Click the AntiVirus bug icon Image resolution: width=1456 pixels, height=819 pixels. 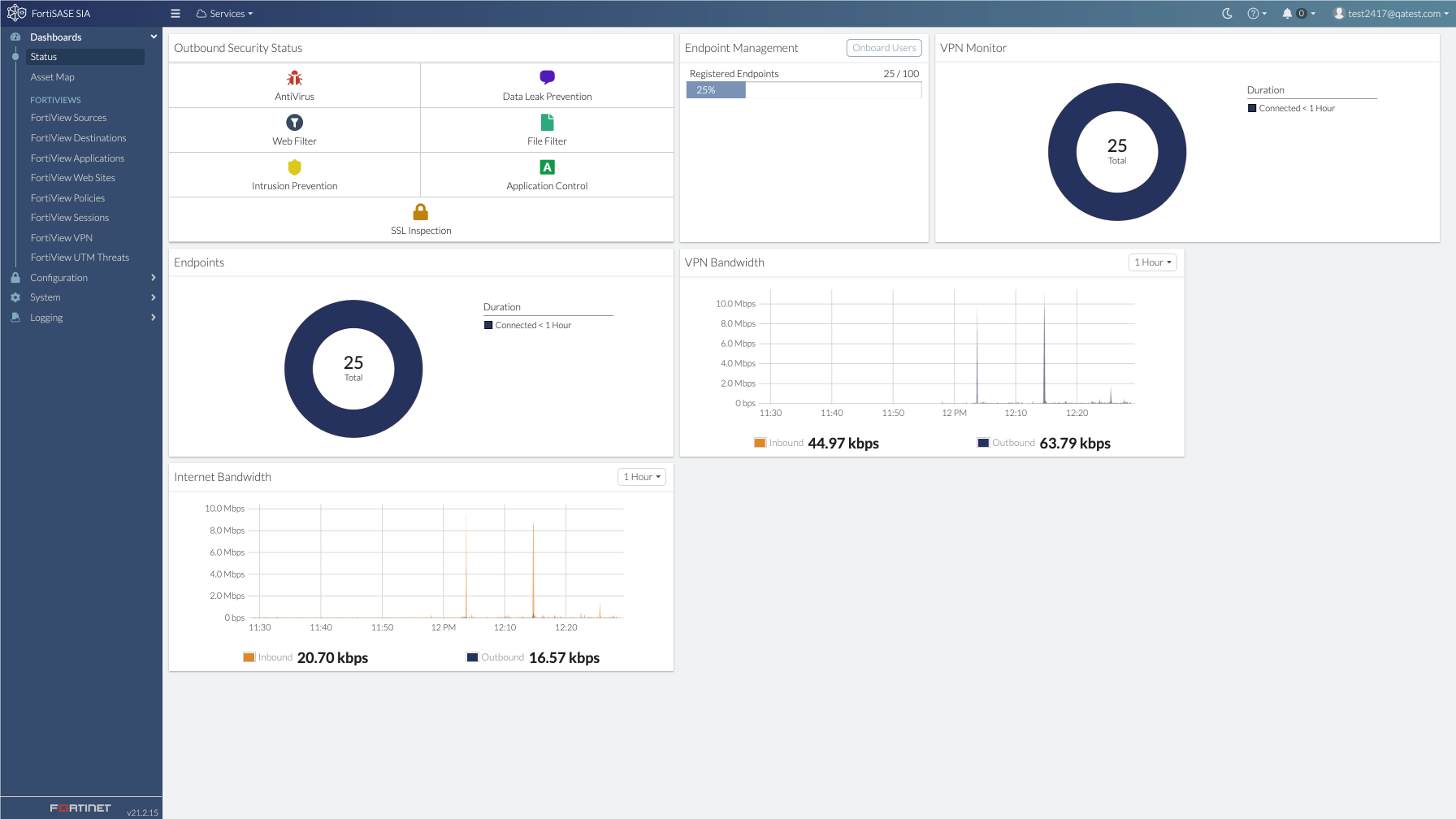coord(294,78)
